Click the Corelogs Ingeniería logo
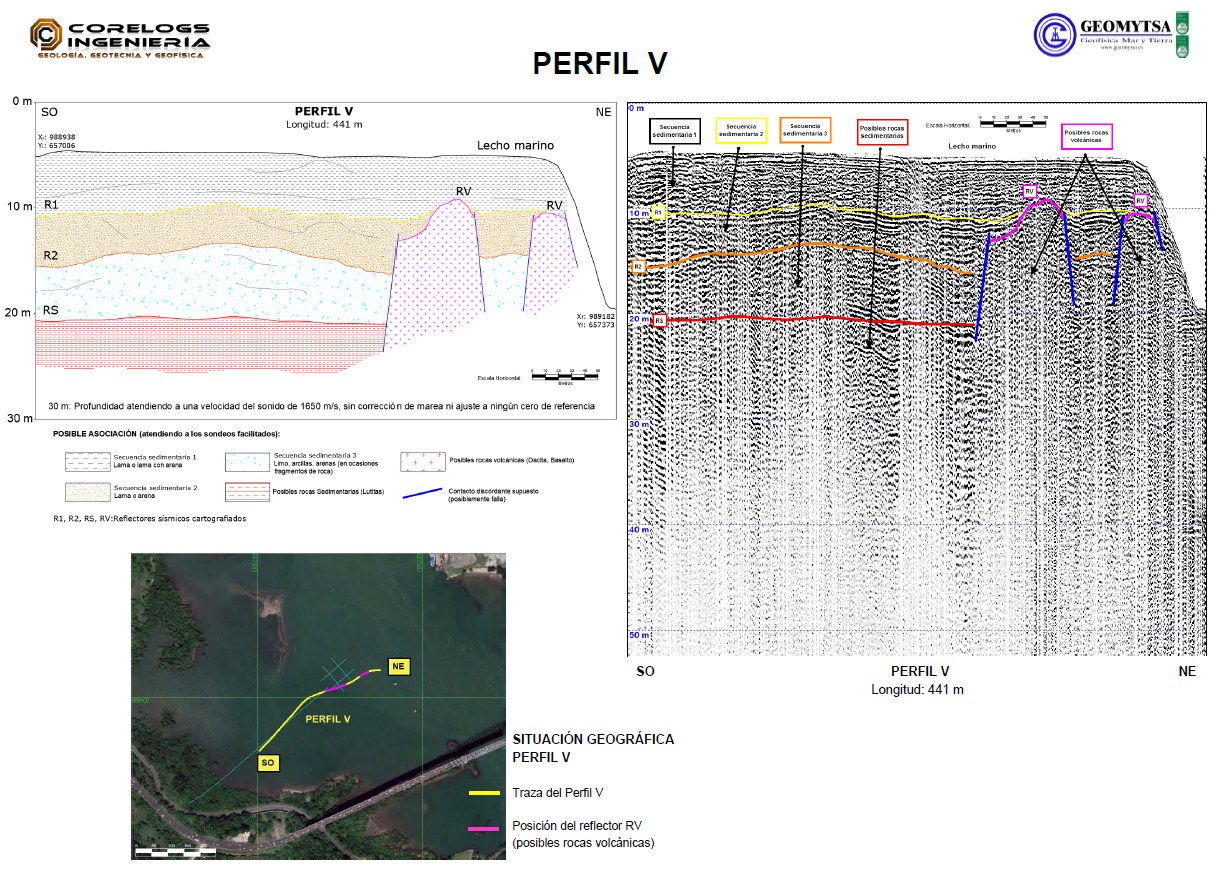Screen dimensions: 1222x883 pyautogui.click(x=120, y=38)
